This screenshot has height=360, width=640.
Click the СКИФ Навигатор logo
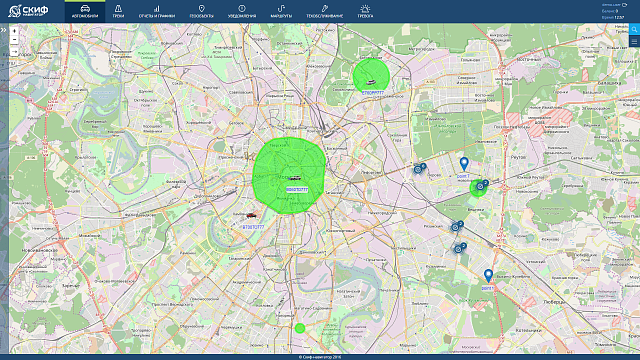pyautogui.click(x=28, y=11)
